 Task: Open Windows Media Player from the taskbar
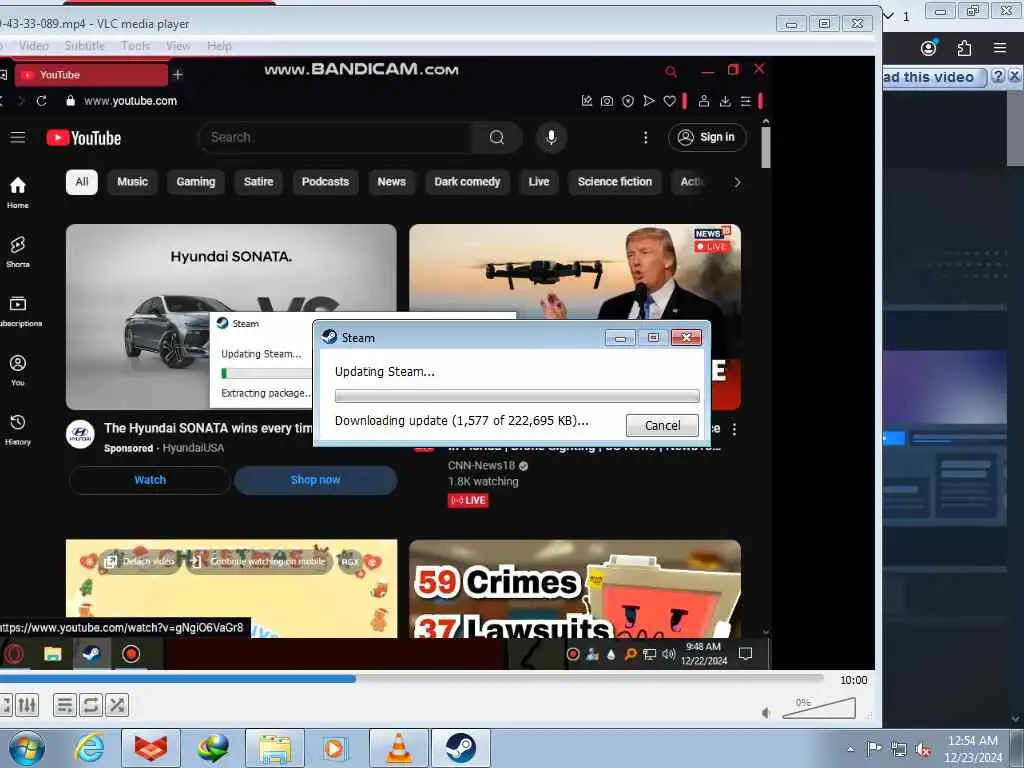click(x=335, y=748)
